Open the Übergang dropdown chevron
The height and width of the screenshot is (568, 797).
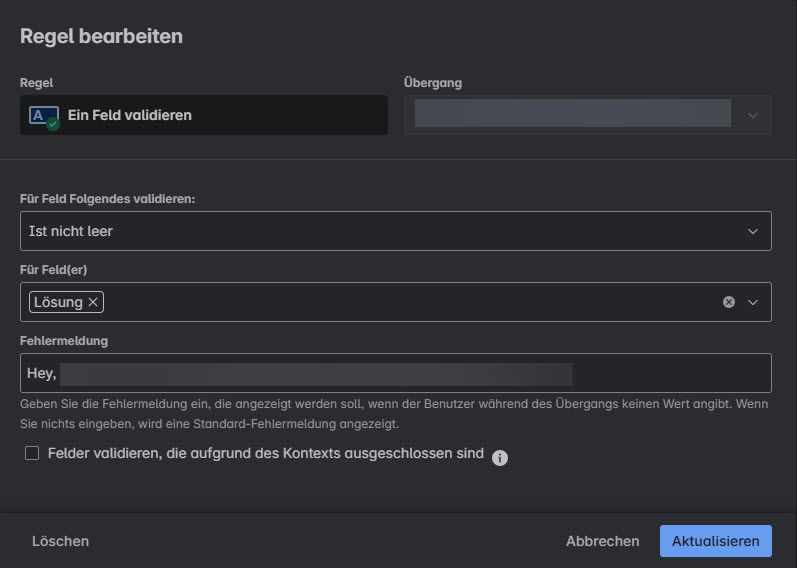pos(753,115)
